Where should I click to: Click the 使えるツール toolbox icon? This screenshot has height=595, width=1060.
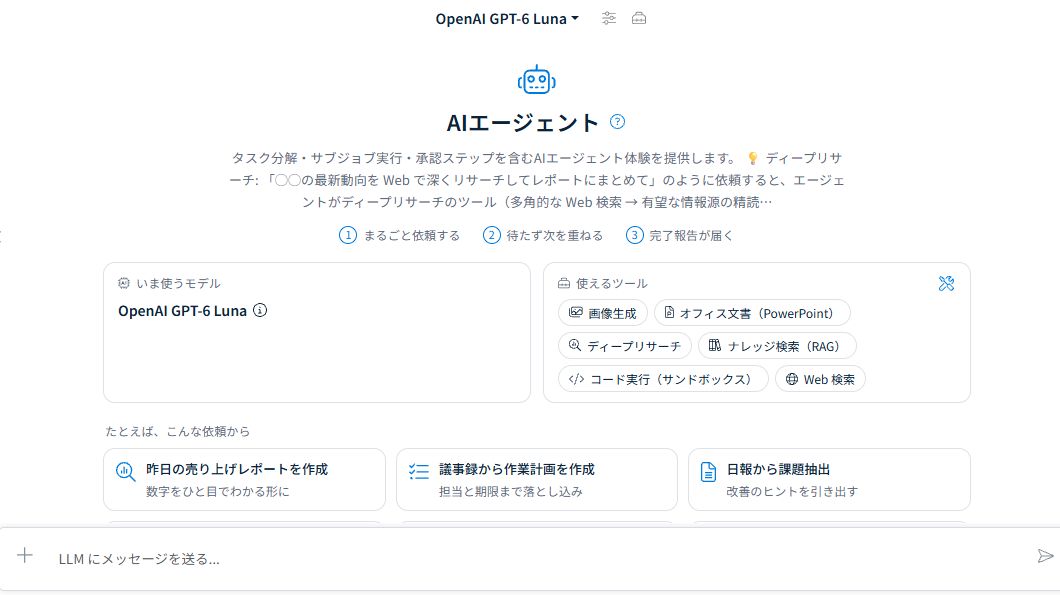click(x=564, y=283)
